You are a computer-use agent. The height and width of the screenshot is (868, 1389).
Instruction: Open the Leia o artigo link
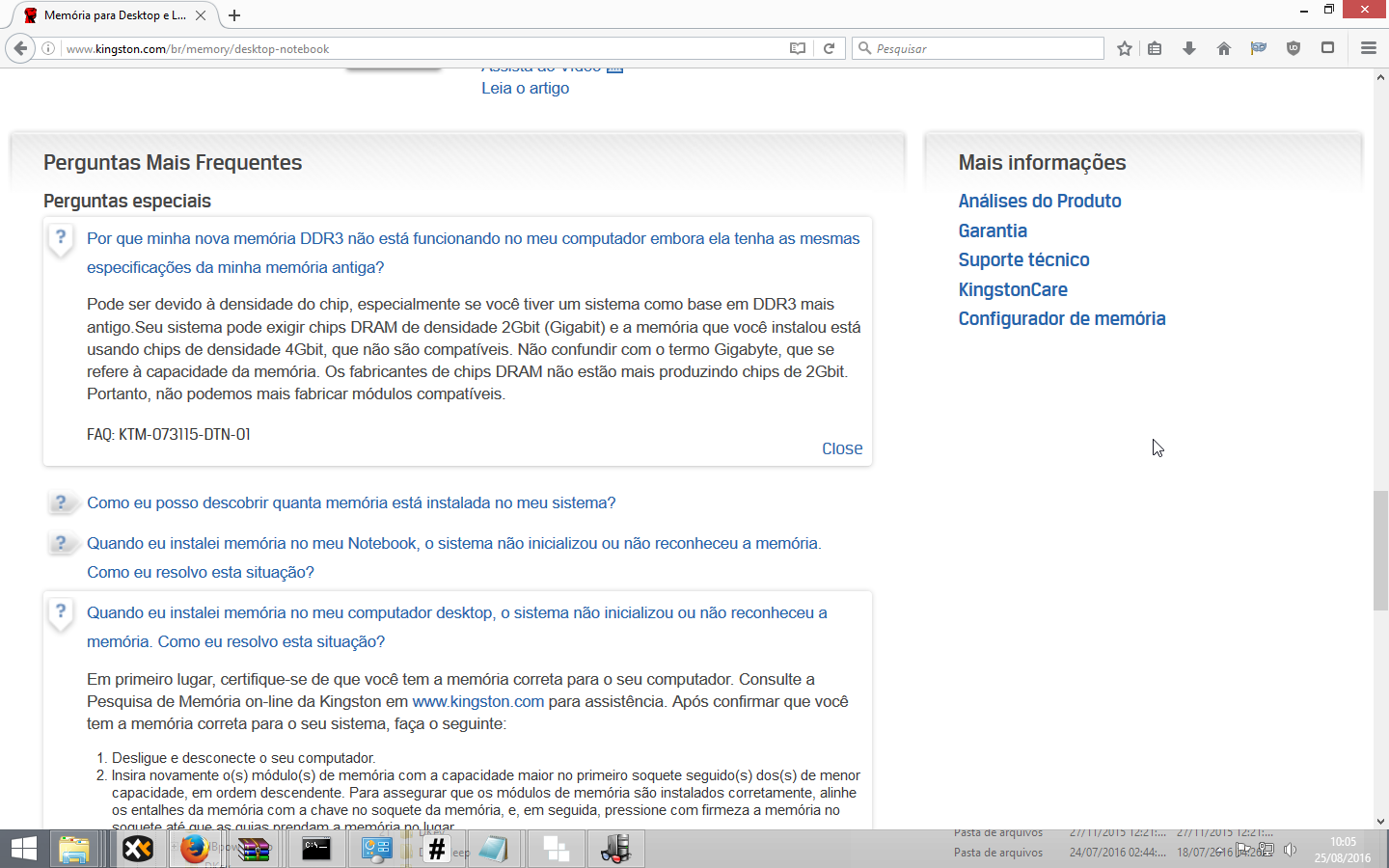click(526, 88)
